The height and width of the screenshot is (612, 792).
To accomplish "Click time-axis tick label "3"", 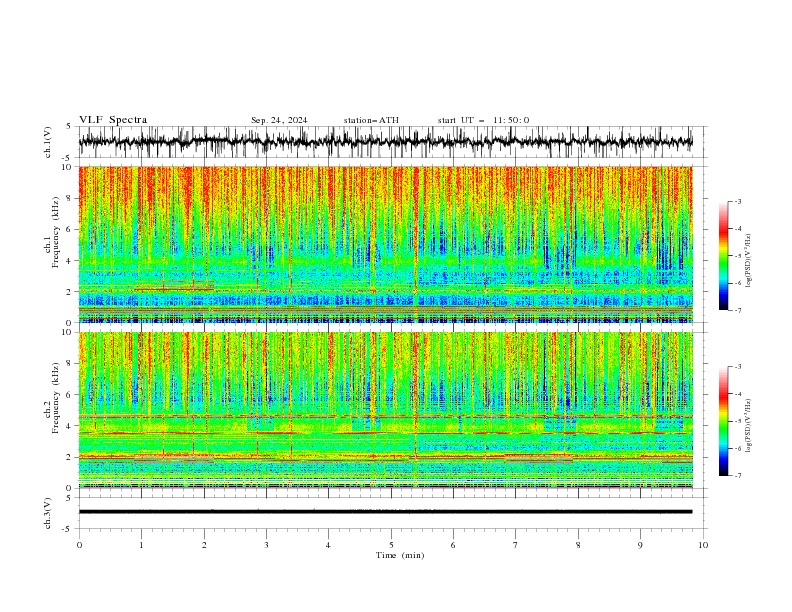I will coord(266,545).
